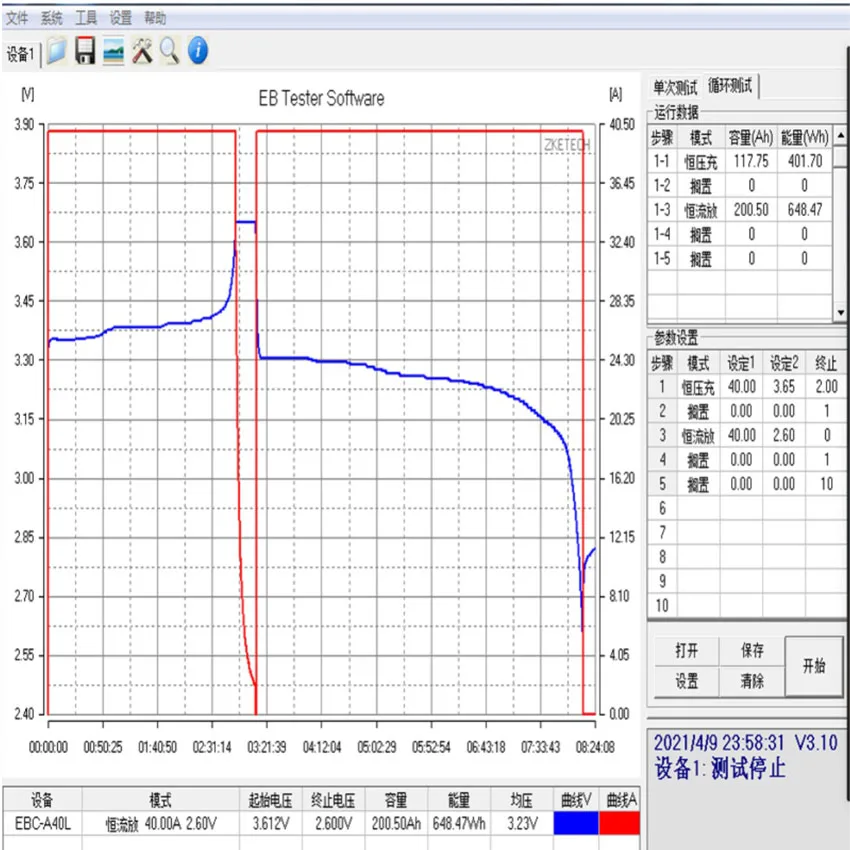
Task: Click the 恒流放 40.00A 2.60V mode cell
Action: [x=160, y=823]
